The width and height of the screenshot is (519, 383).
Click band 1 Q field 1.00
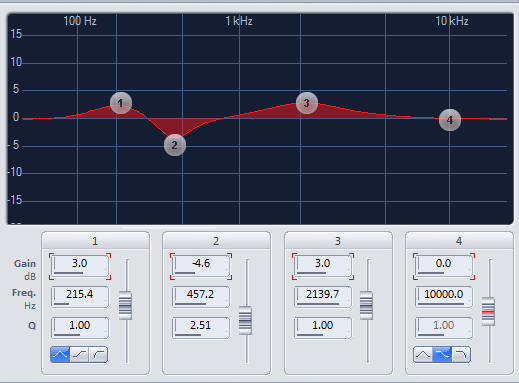point(80,327)
